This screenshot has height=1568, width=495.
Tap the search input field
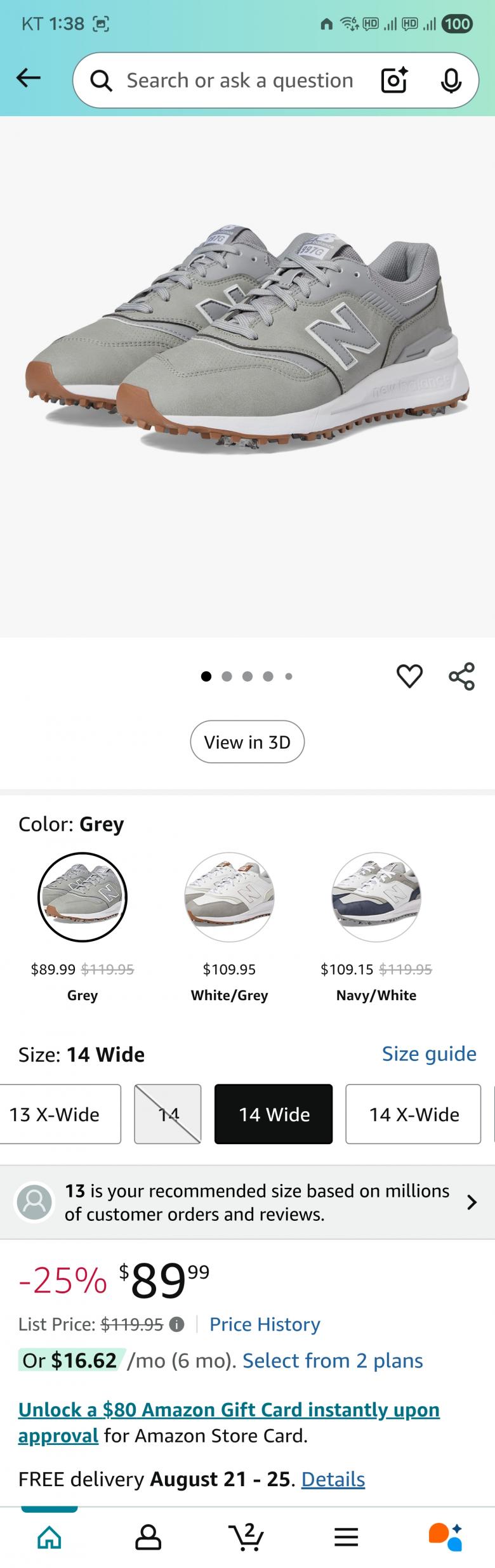[x=239, y=81]
